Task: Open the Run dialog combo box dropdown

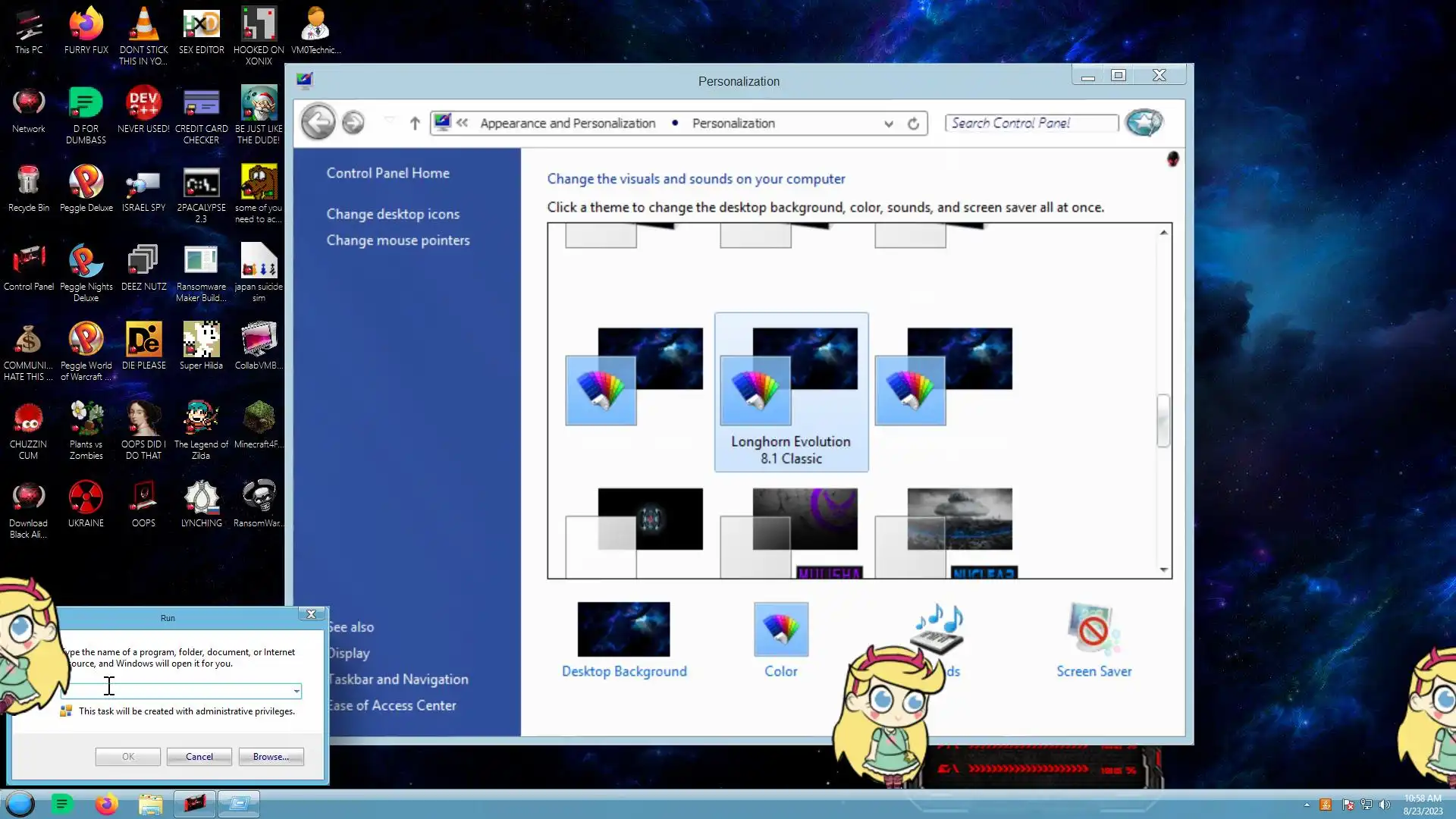Action: tap(296, 691)
